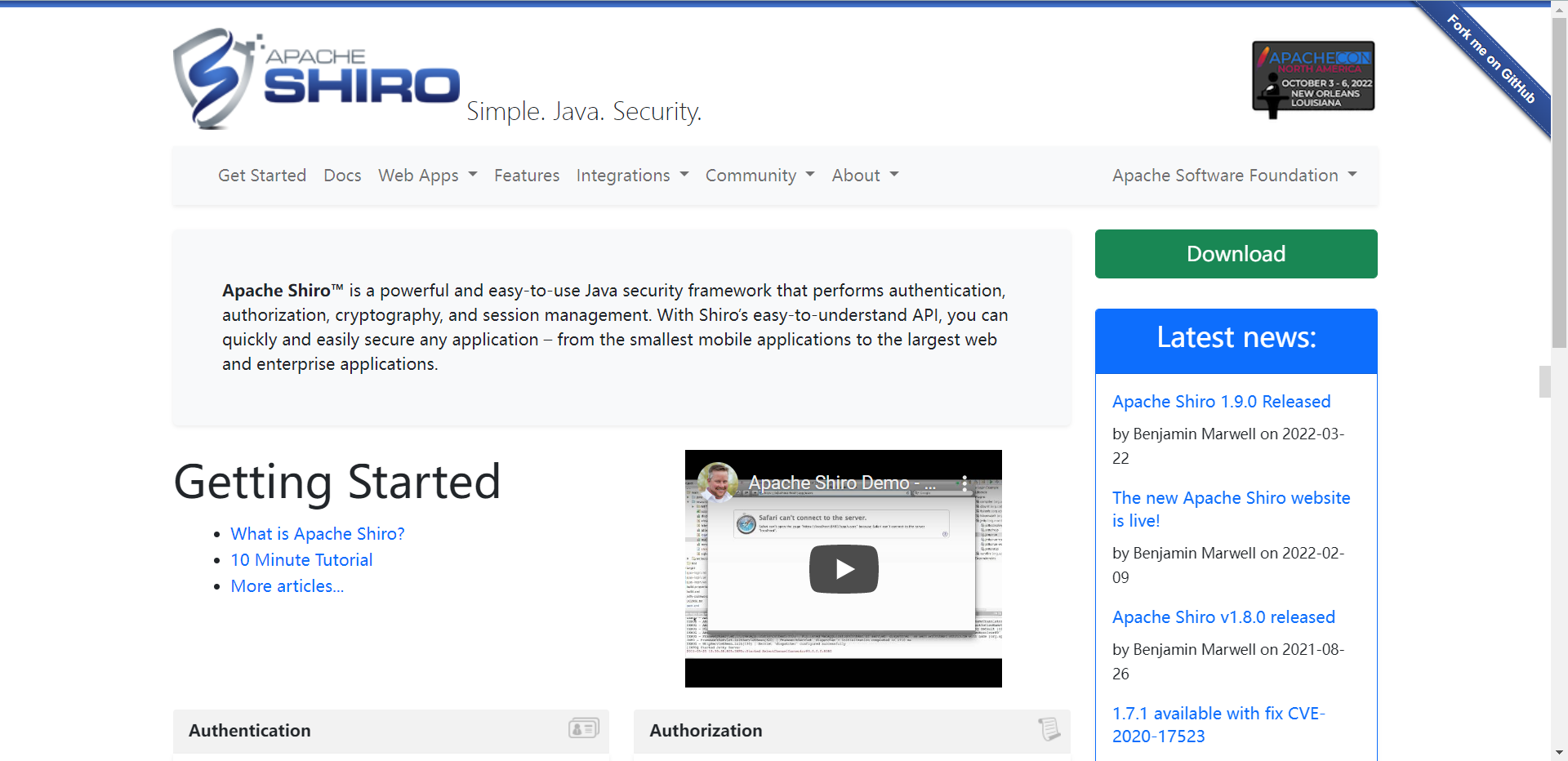The width and height of the screenshot is (1568, 761).
Task: Open the 'More articles...' link
Action: [x=287, y=586]
